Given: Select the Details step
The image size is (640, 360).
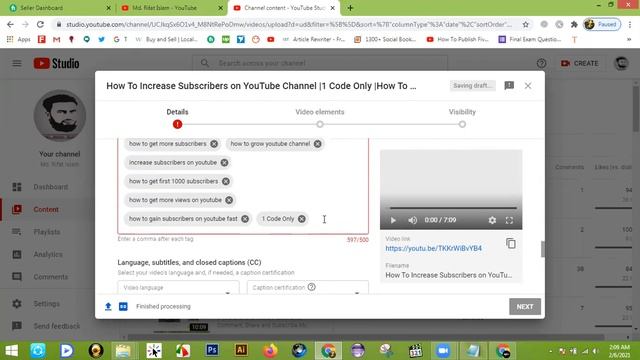Looking at the screenshot, I should 177,124.
